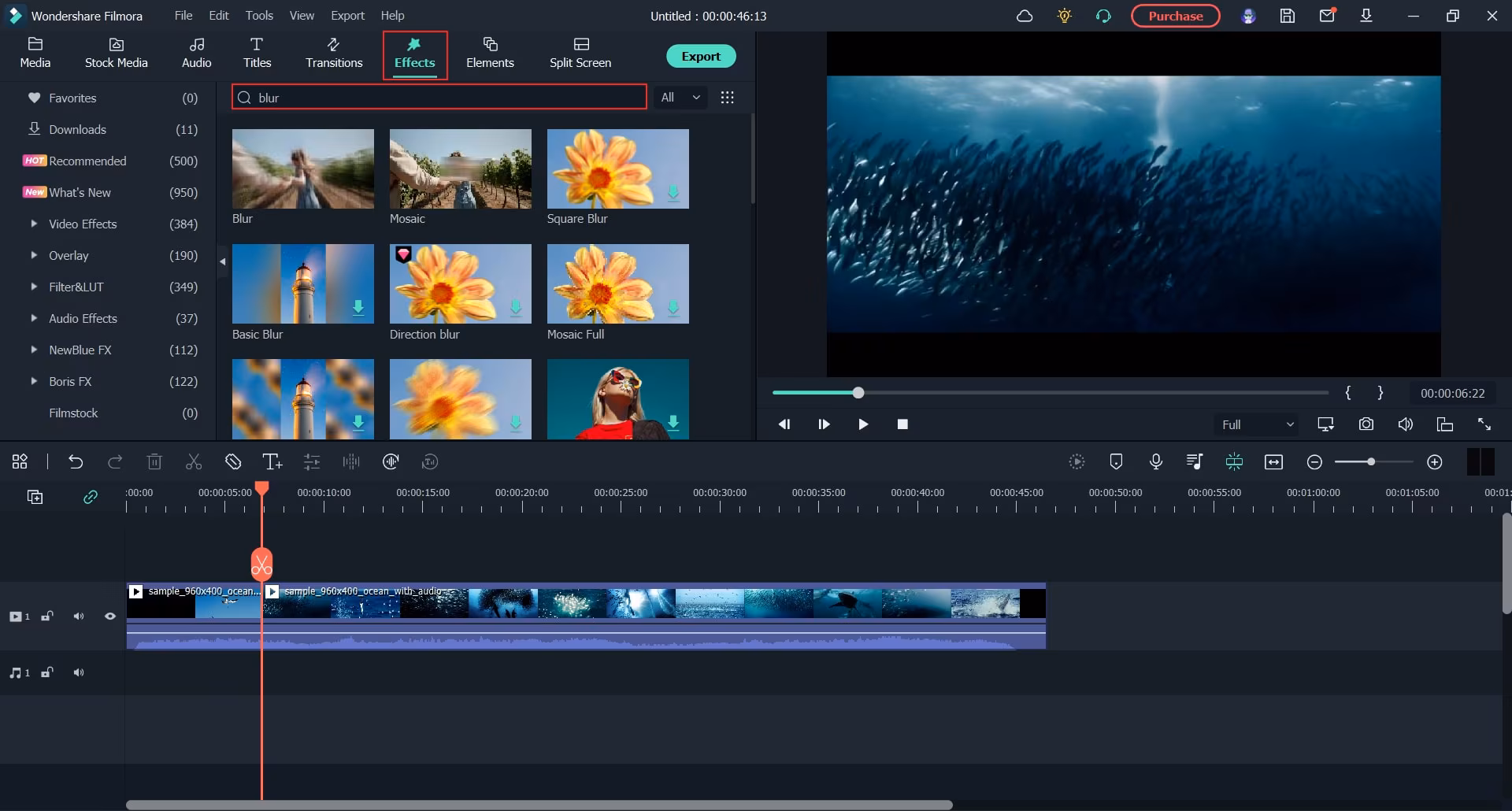Click the split scissors icon in toolbar
Viewport: 1512px width, 811px height.
click(194, 462)
